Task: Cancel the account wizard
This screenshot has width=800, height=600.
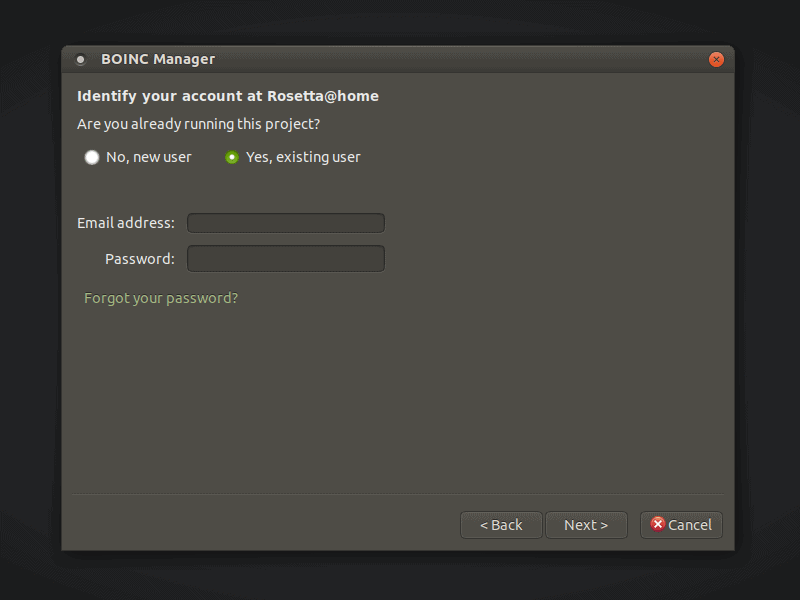Action: coord(681,525)
